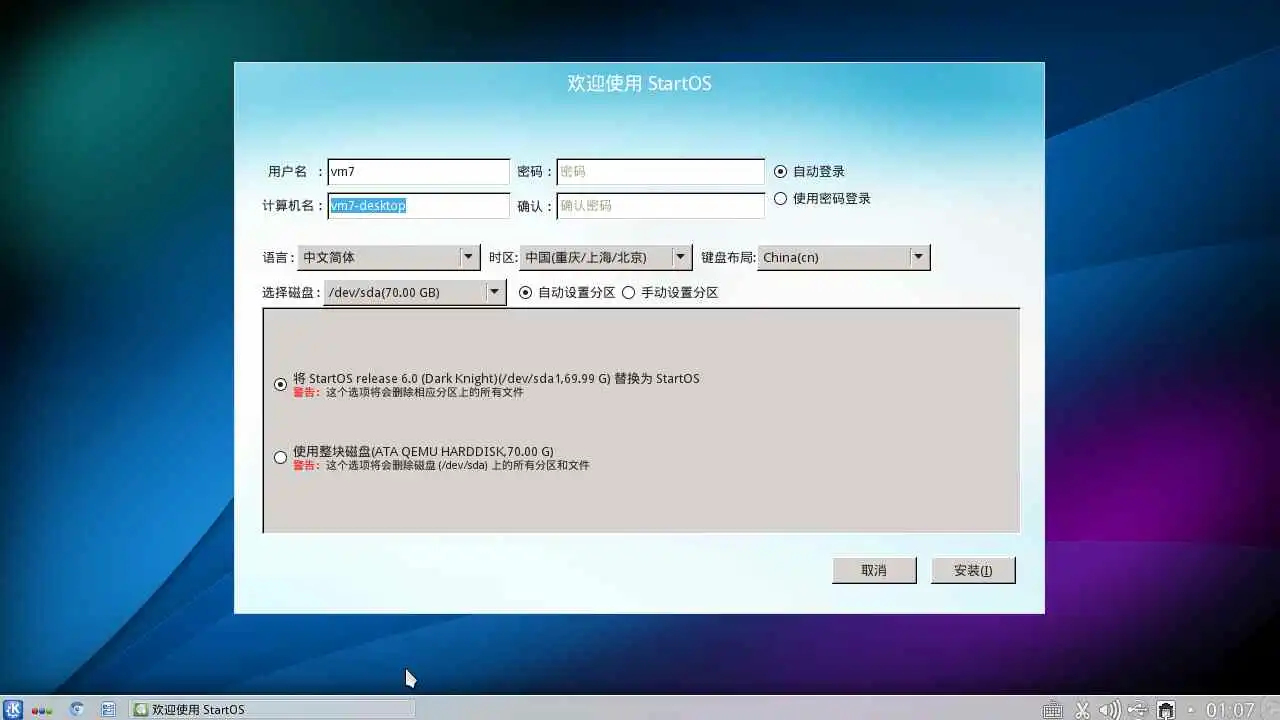Click the 取消 cancel button
Viewport: 1280px width, 720px height.
[874, 570]
